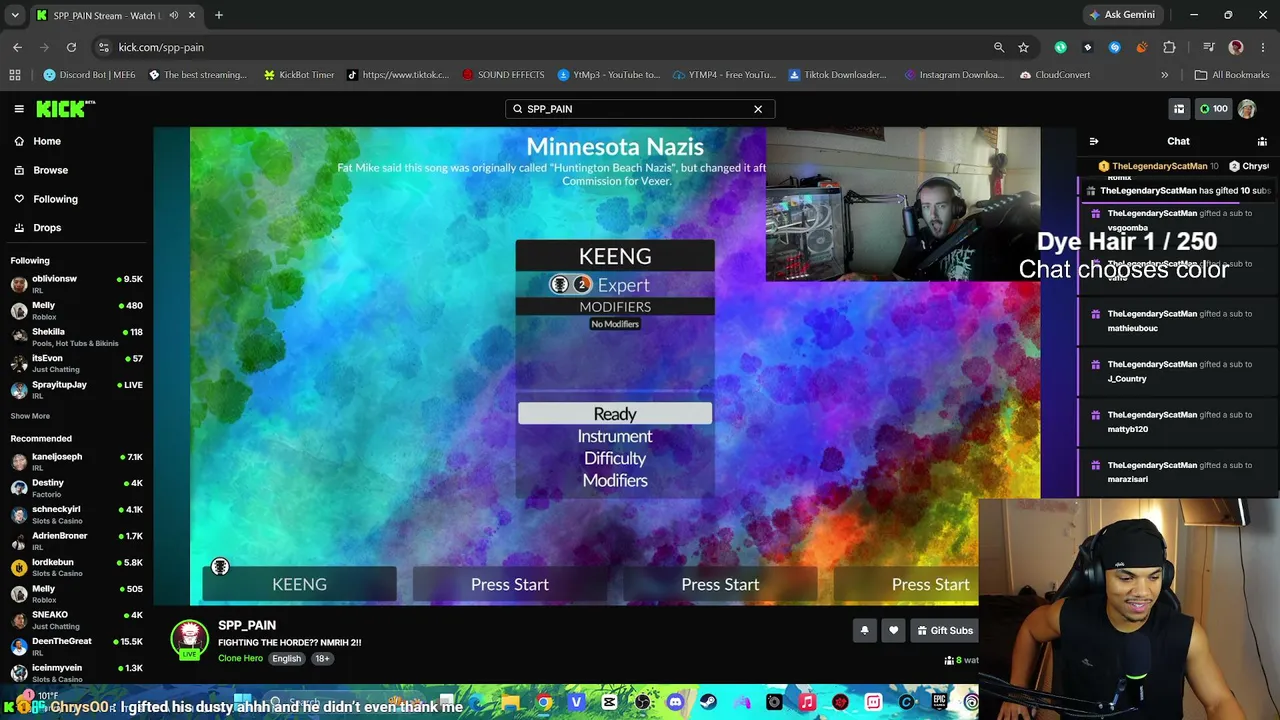Viewport: 1280px width, 720px height.
Task: Open iceinmyvein's recommended channel
Action: point(76,673)
